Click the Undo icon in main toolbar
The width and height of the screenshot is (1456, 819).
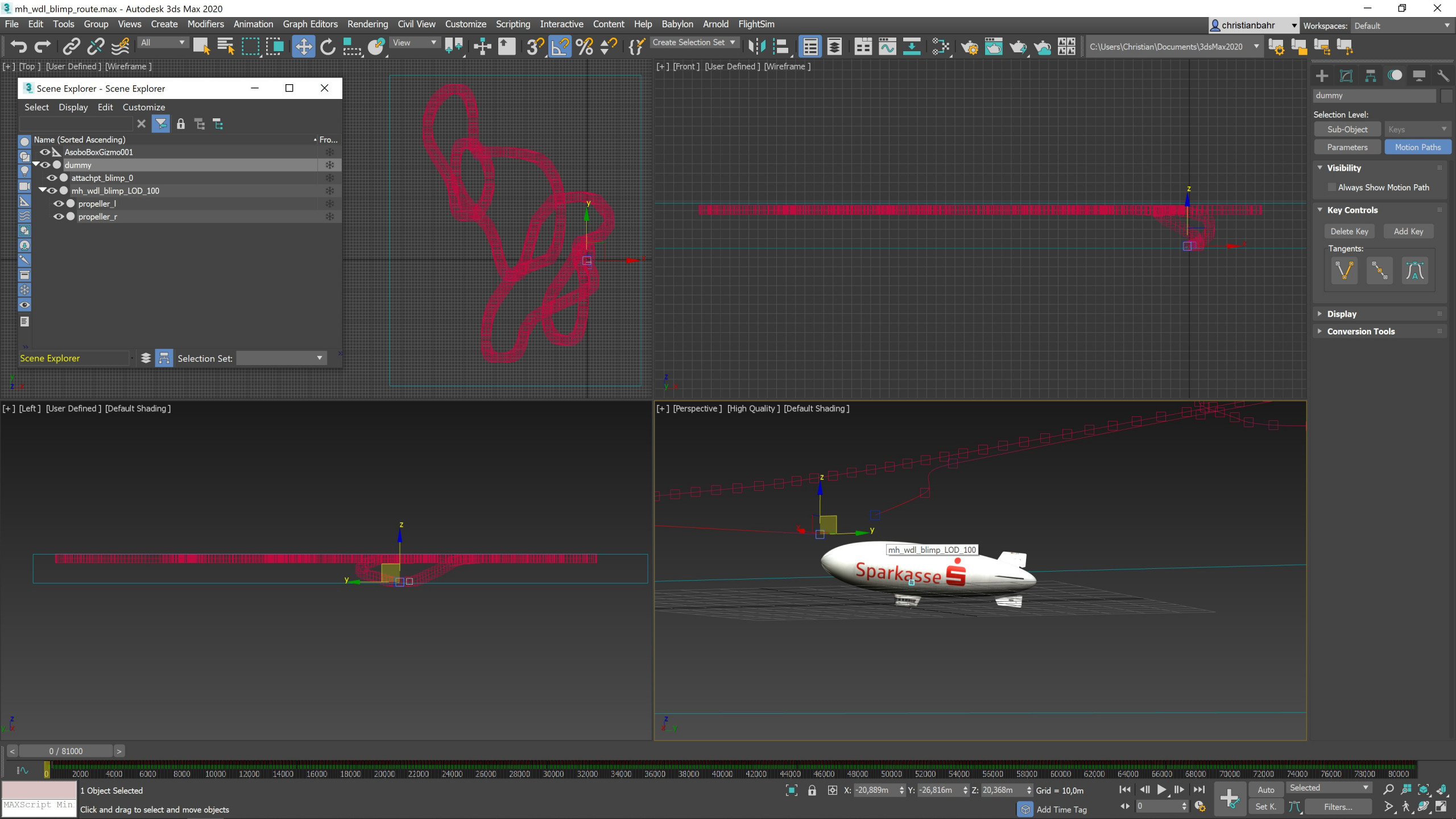pos(19,46)
